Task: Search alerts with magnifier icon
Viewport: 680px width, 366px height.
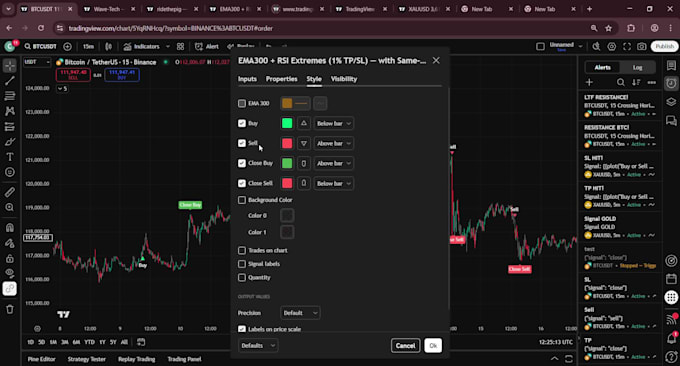Action: coord(621,82)
